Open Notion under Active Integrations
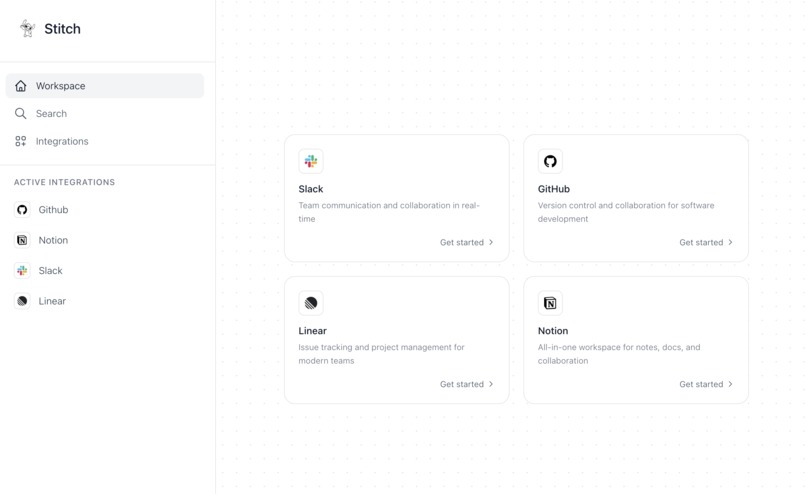Viewport: 806px width, 494px height. coord(53,240)
